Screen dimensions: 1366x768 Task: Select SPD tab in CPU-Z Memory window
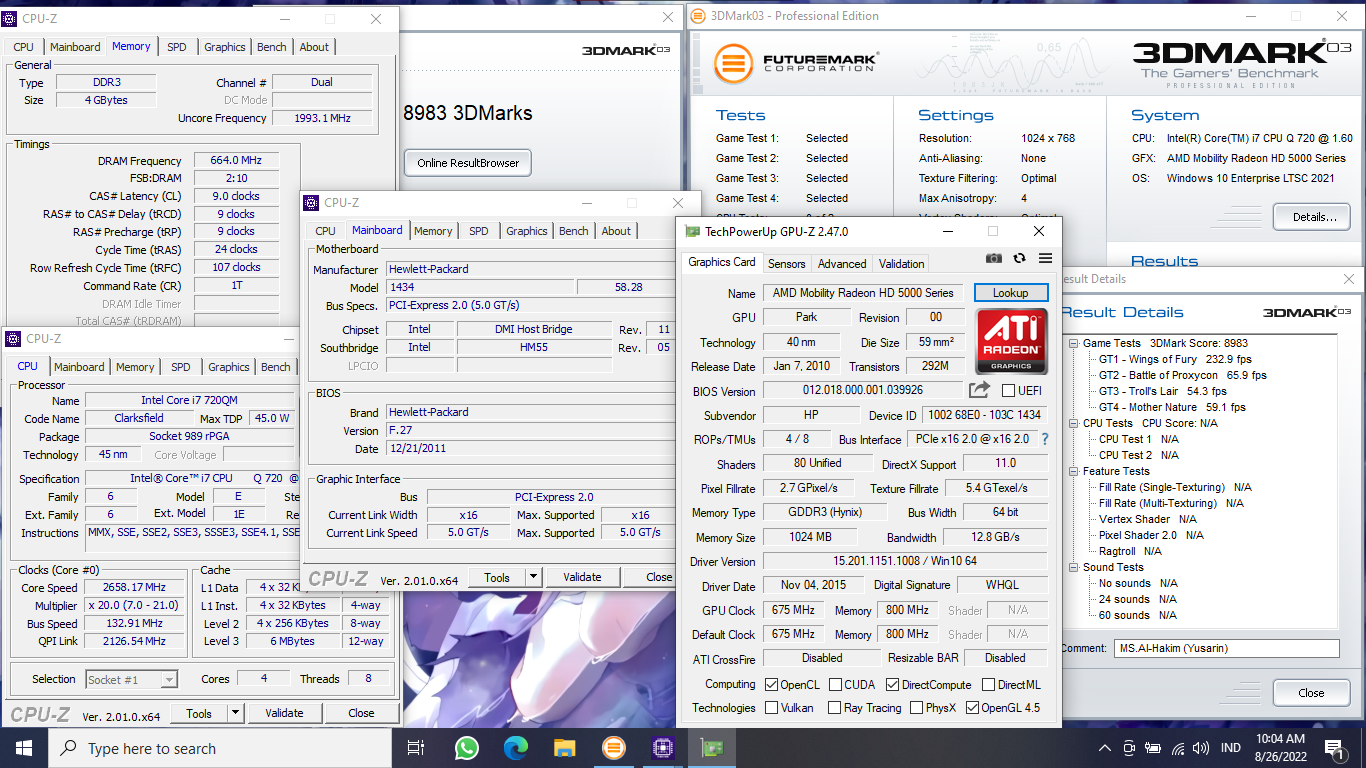(x=177, y=47)
